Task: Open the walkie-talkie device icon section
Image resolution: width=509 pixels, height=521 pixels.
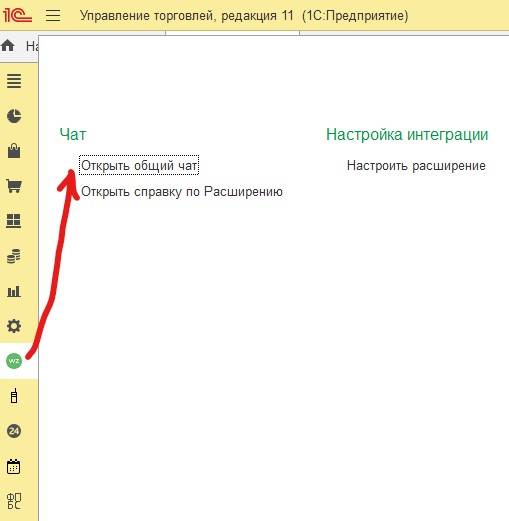Action: [14, 396]
